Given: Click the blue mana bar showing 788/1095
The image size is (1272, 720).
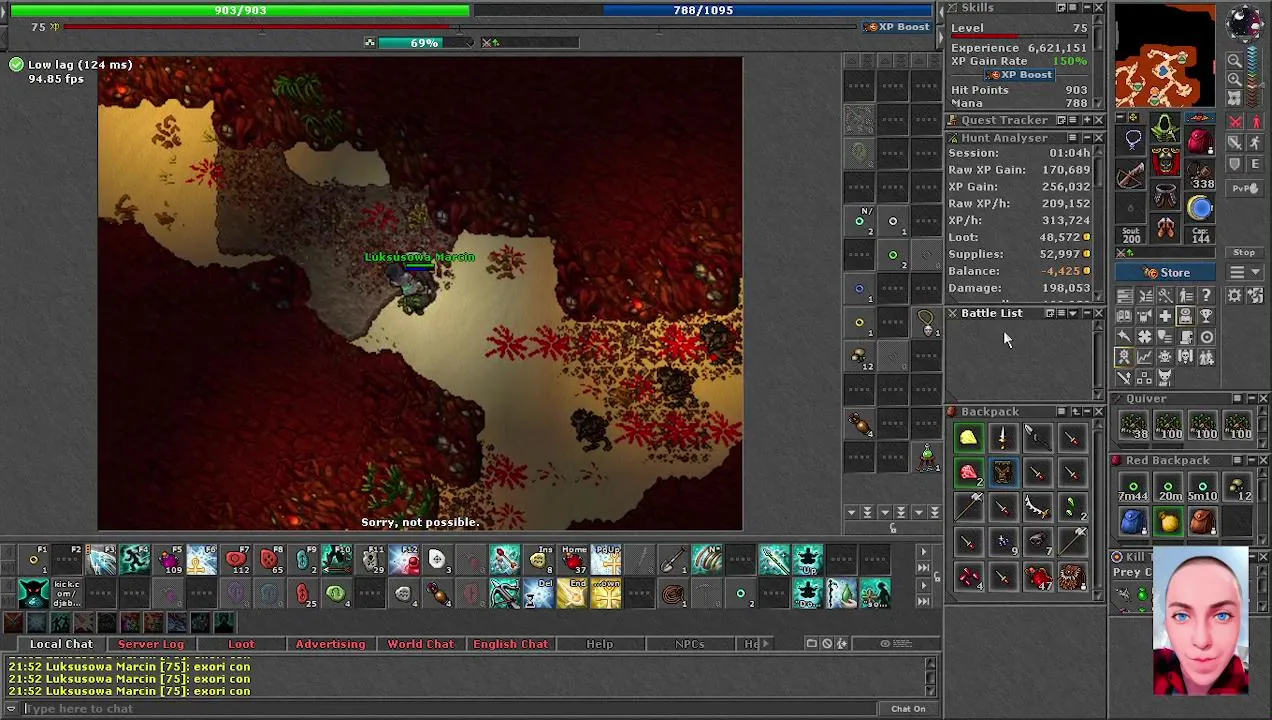Looking at the screenshot, I should [x=703, y=10].
